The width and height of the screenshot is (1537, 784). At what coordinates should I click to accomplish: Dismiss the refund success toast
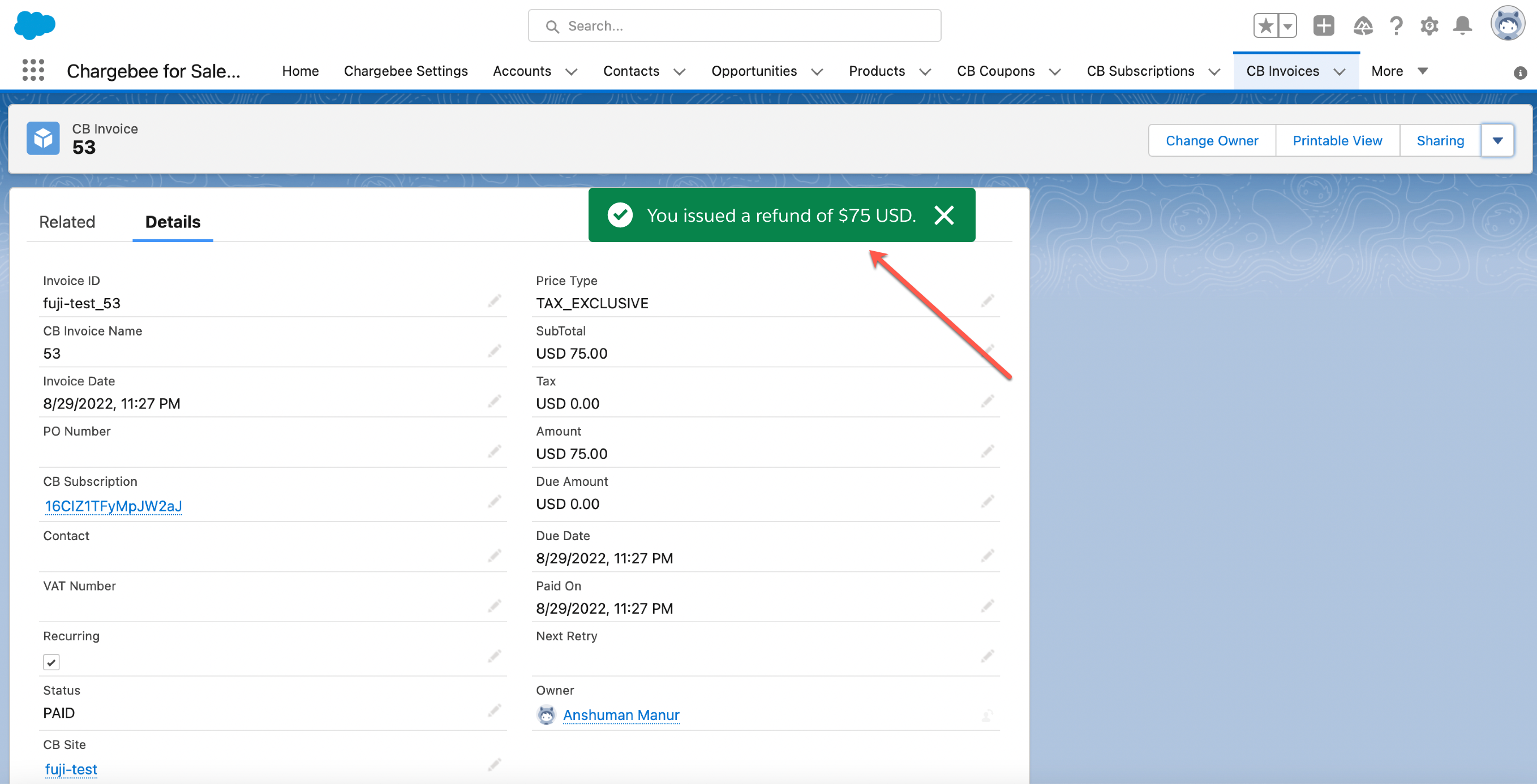click(x=944, y=215)
